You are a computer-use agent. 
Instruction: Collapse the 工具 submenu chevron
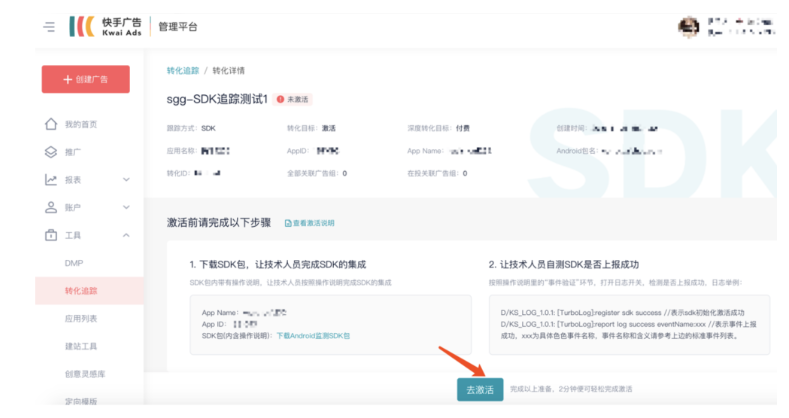(126, 235)
